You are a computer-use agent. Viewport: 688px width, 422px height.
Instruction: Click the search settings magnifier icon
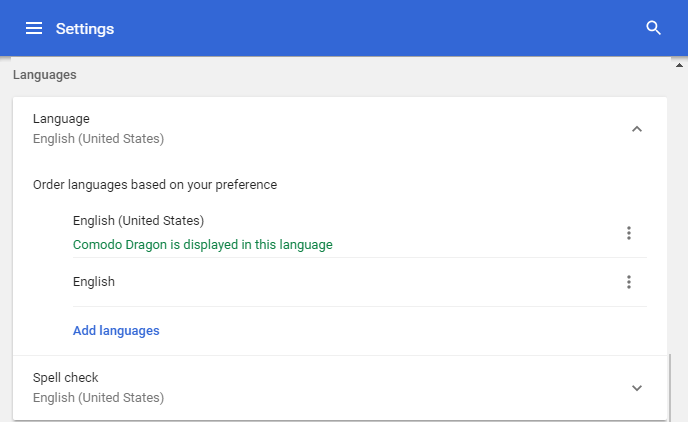[x=653, y=28]
